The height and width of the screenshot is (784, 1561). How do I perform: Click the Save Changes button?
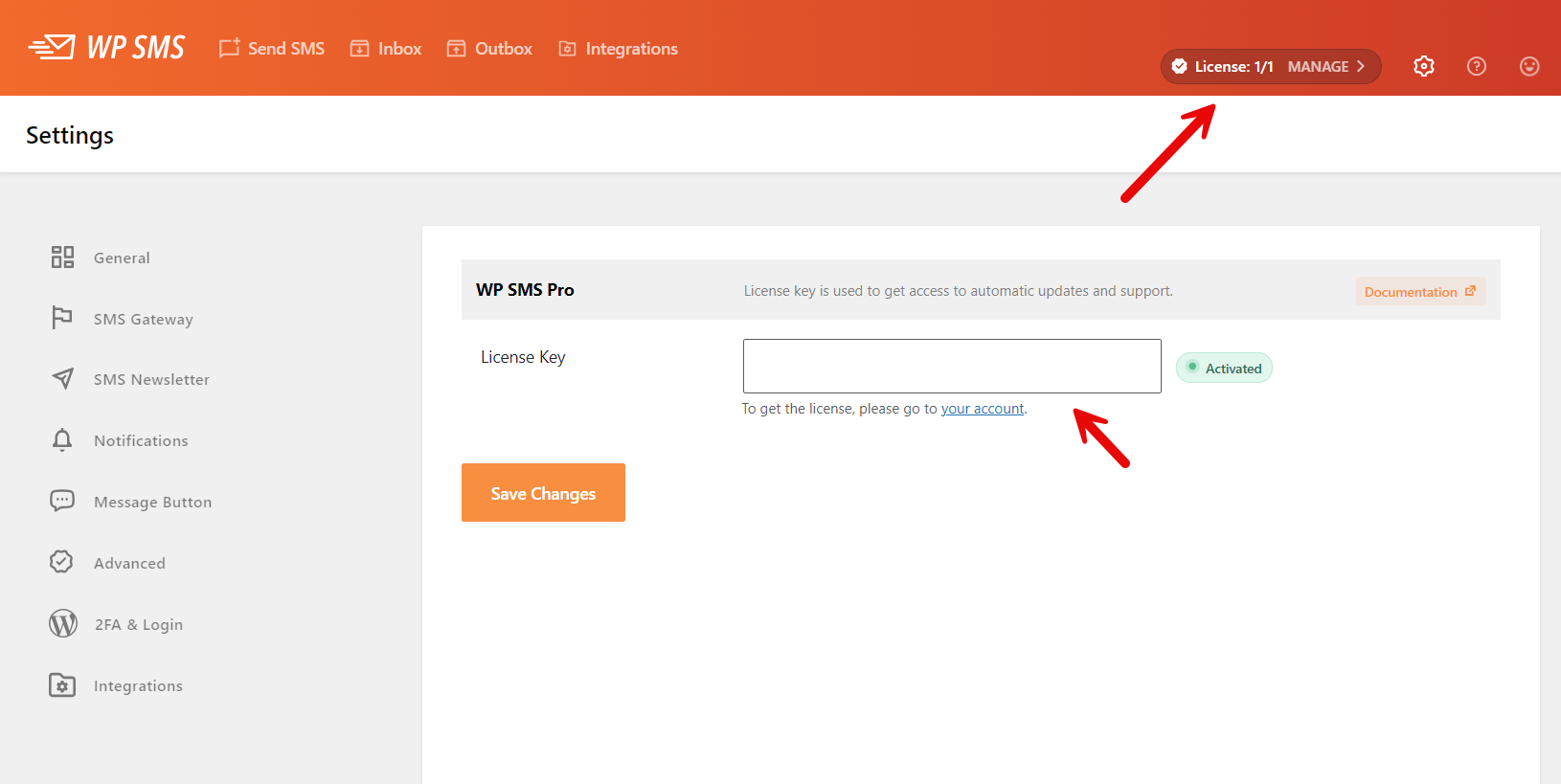[x=543, y=493]
